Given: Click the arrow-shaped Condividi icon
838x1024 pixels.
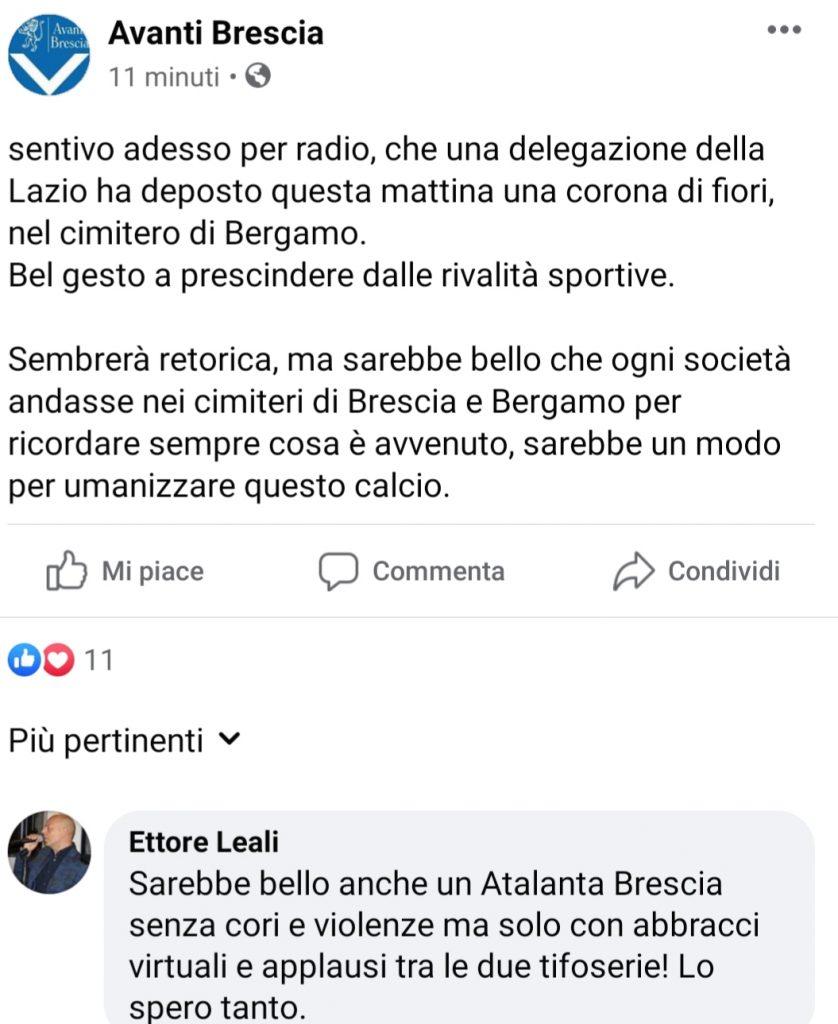Looking at the screenshot, I should [634, 571].
